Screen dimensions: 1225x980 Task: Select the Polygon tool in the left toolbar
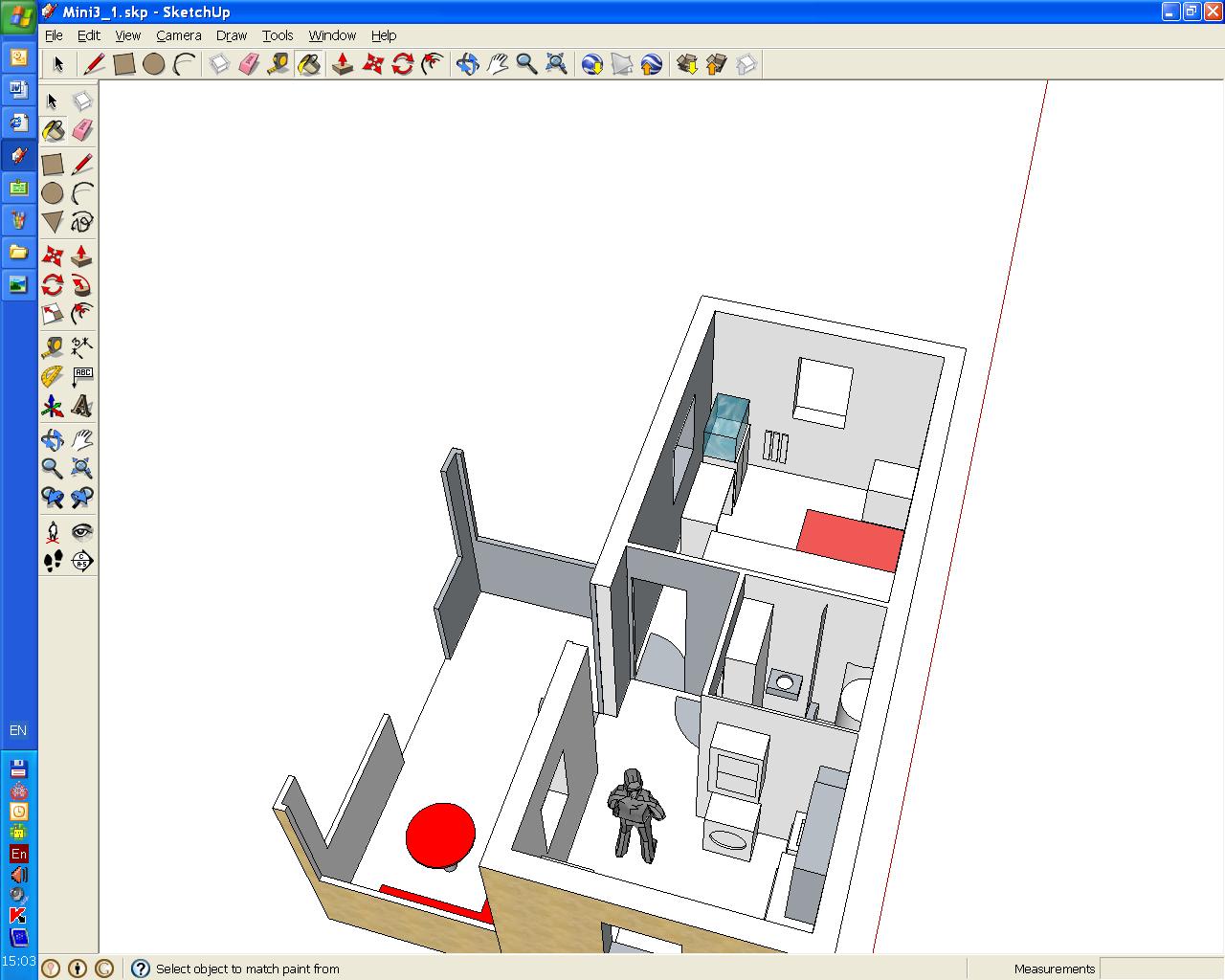point(53,223)
